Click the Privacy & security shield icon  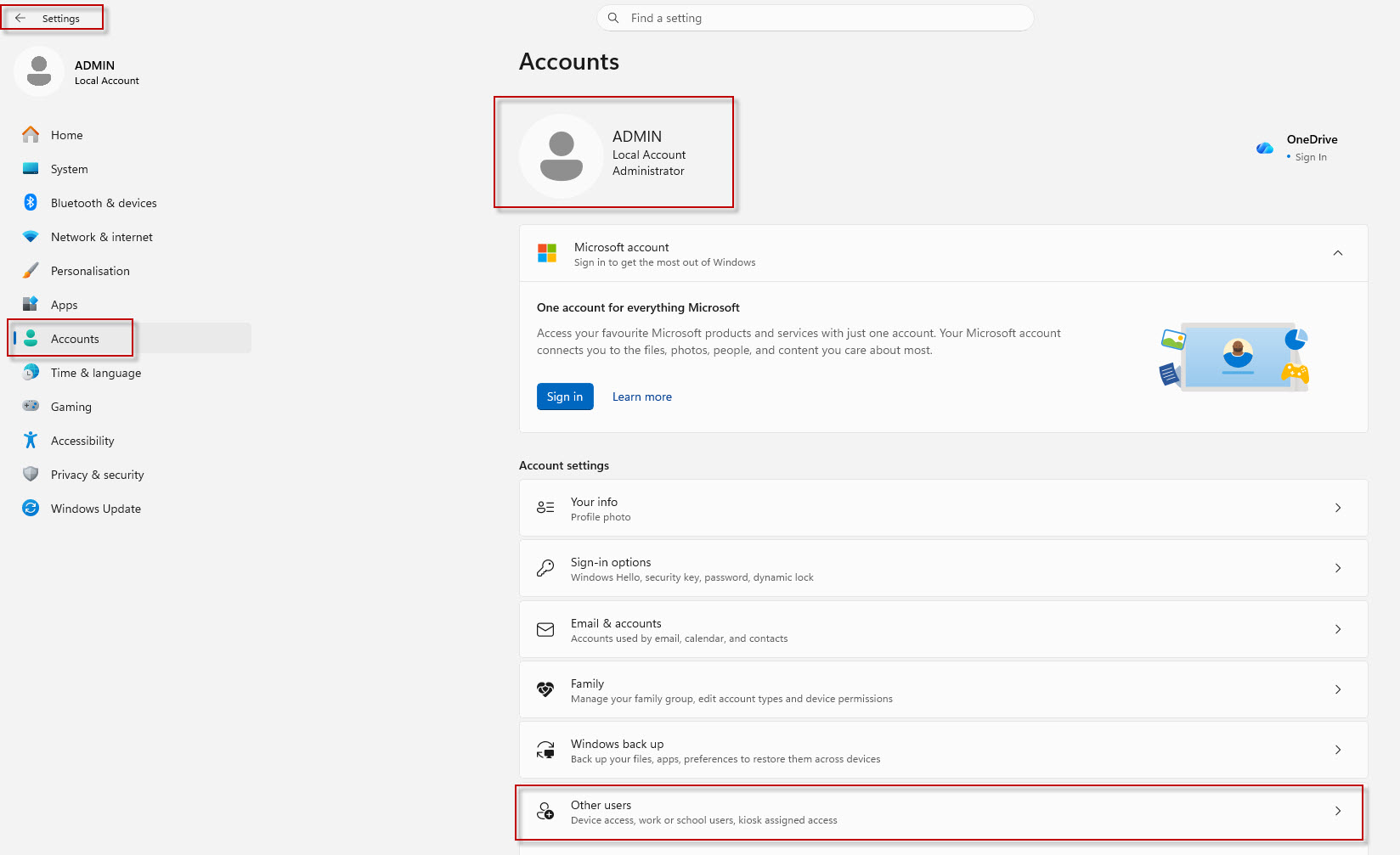pos(31,474)
